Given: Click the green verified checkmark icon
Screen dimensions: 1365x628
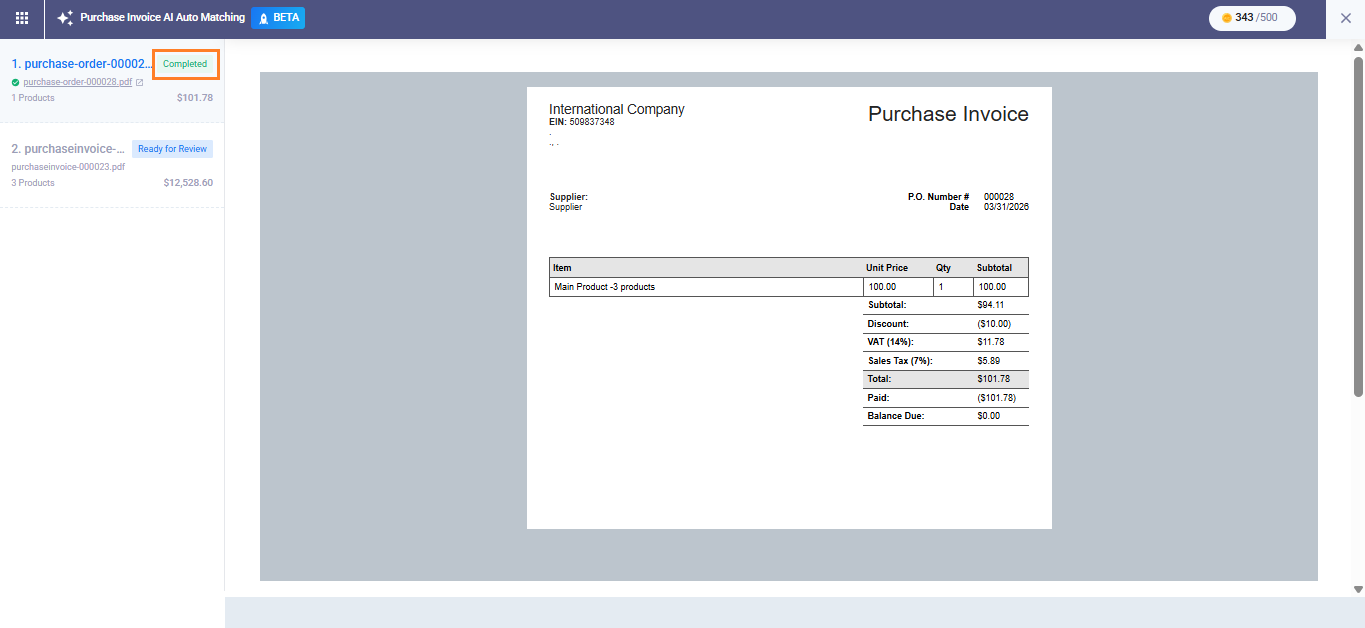Looking at the screenshot, I should tap(15, 82).
